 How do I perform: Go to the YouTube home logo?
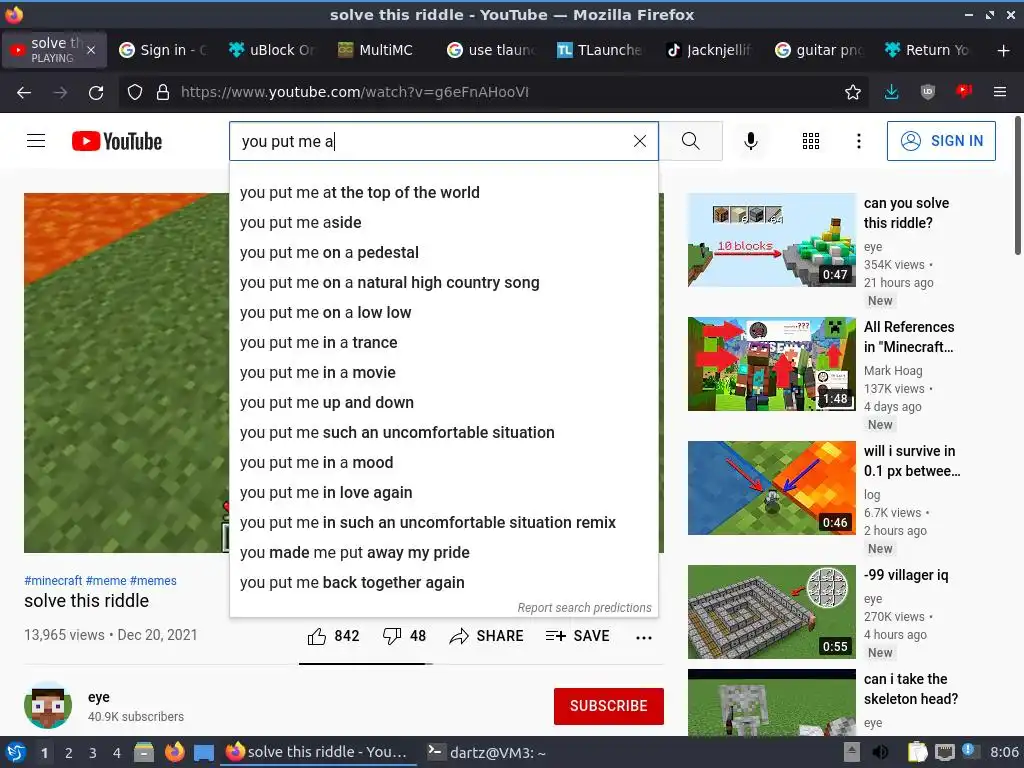(117, 141)
